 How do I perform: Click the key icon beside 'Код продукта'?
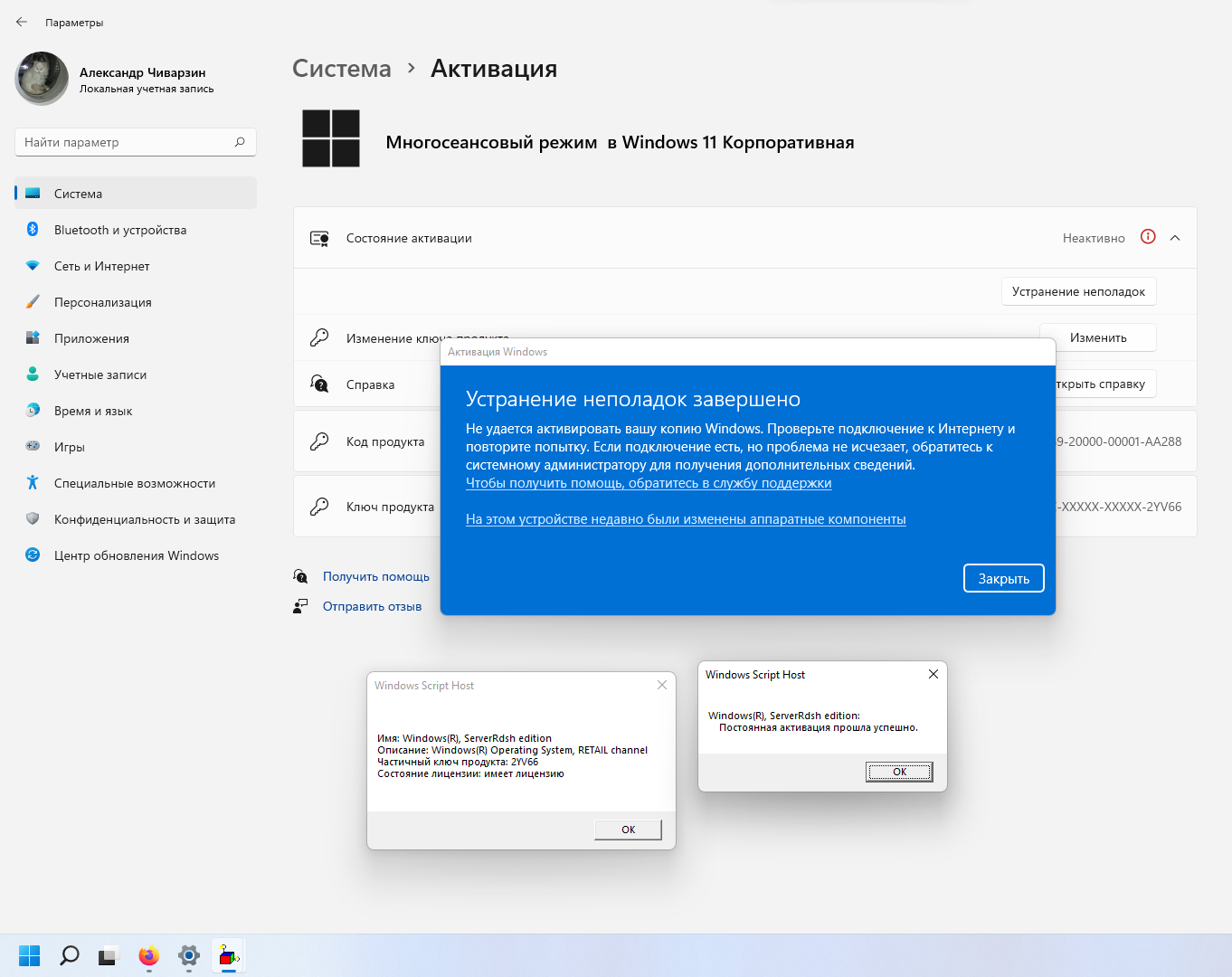click(x=319, y=441)
